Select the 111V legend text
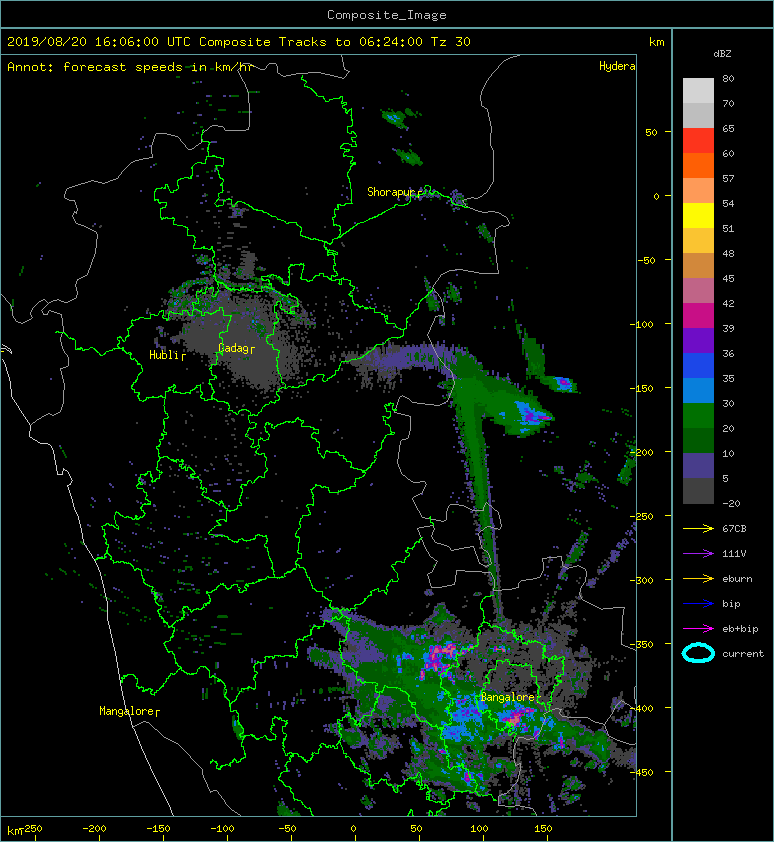Viewport: 774px width, 842px height. (x=734, y=554)
